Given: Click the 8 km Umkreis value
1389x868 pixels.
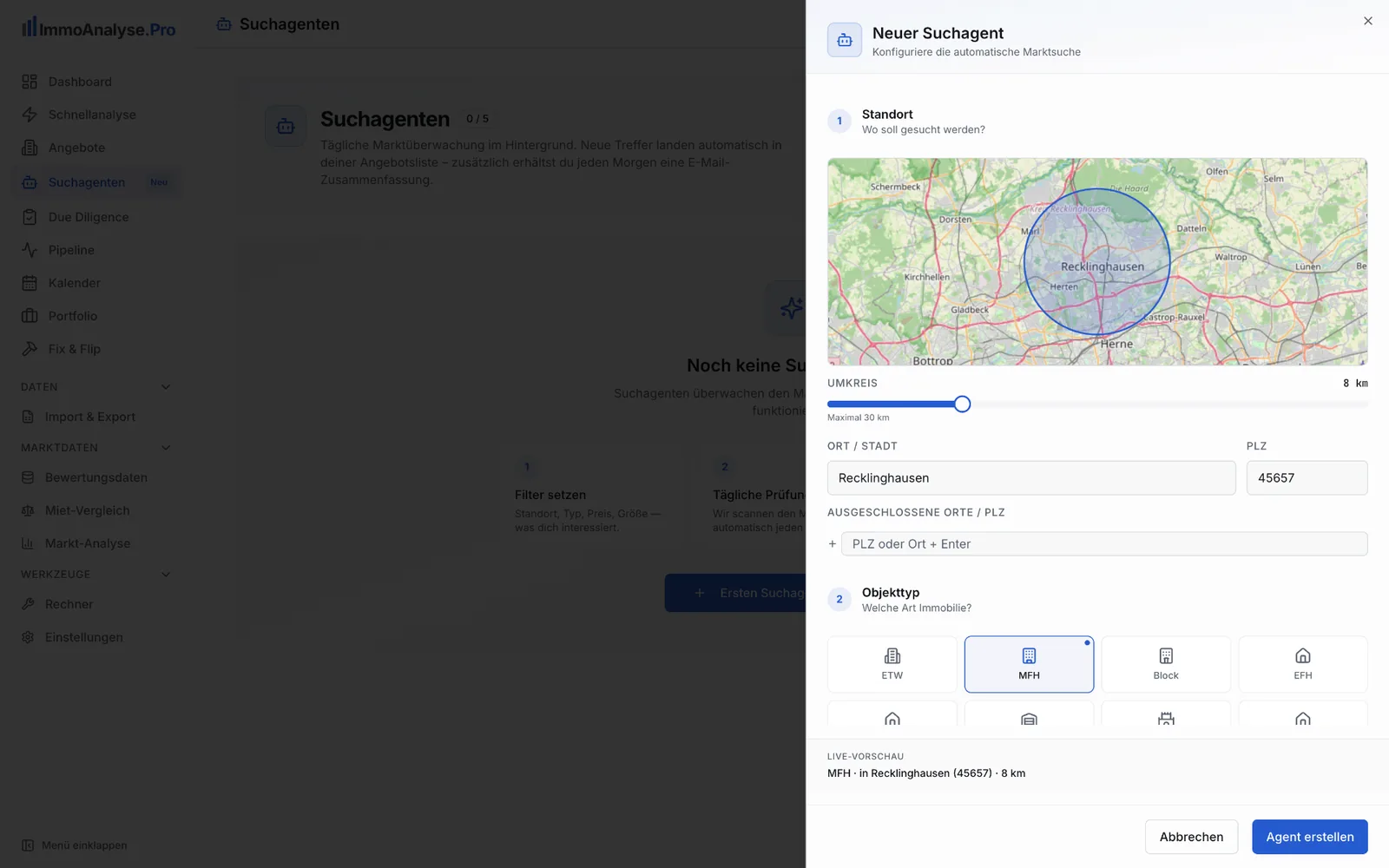Looking at the screenshot, I should click(1355, 383).
